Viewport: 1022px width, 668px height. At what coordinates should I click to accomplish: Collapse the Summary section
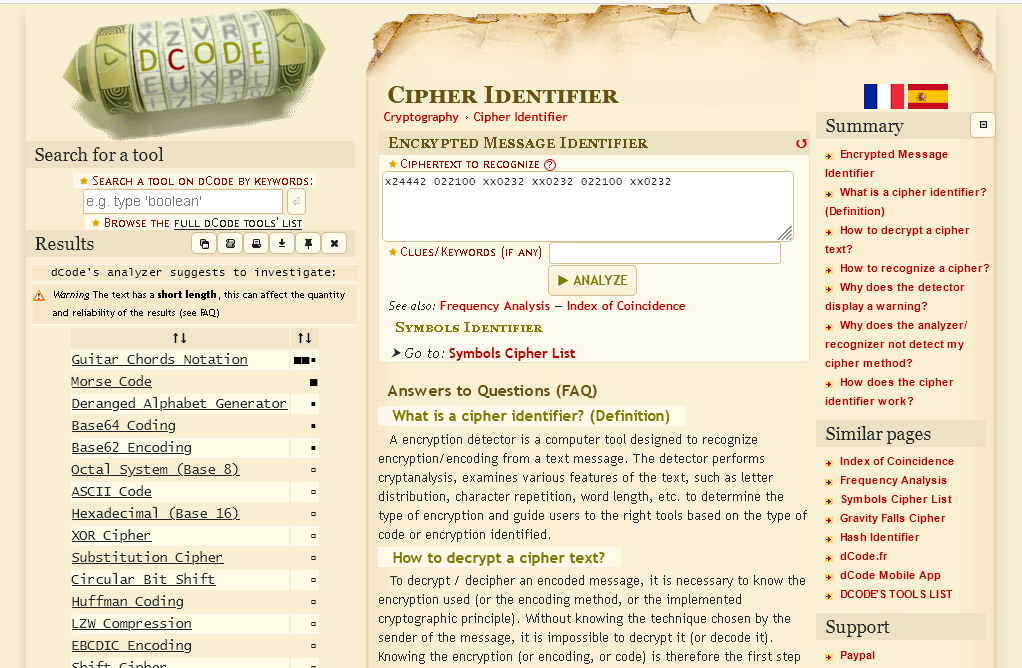click(982, 125)
